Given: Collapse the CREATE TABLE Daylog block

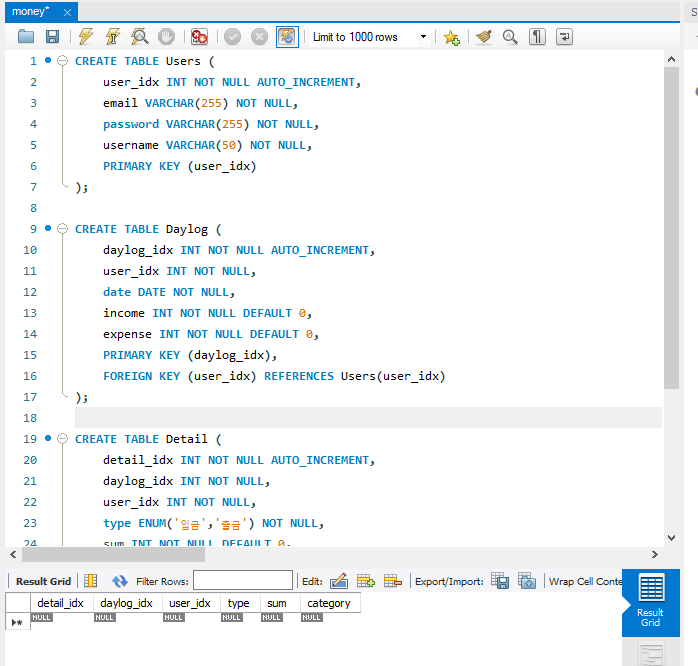Looking at the screenshot, I should coord(62,229).
